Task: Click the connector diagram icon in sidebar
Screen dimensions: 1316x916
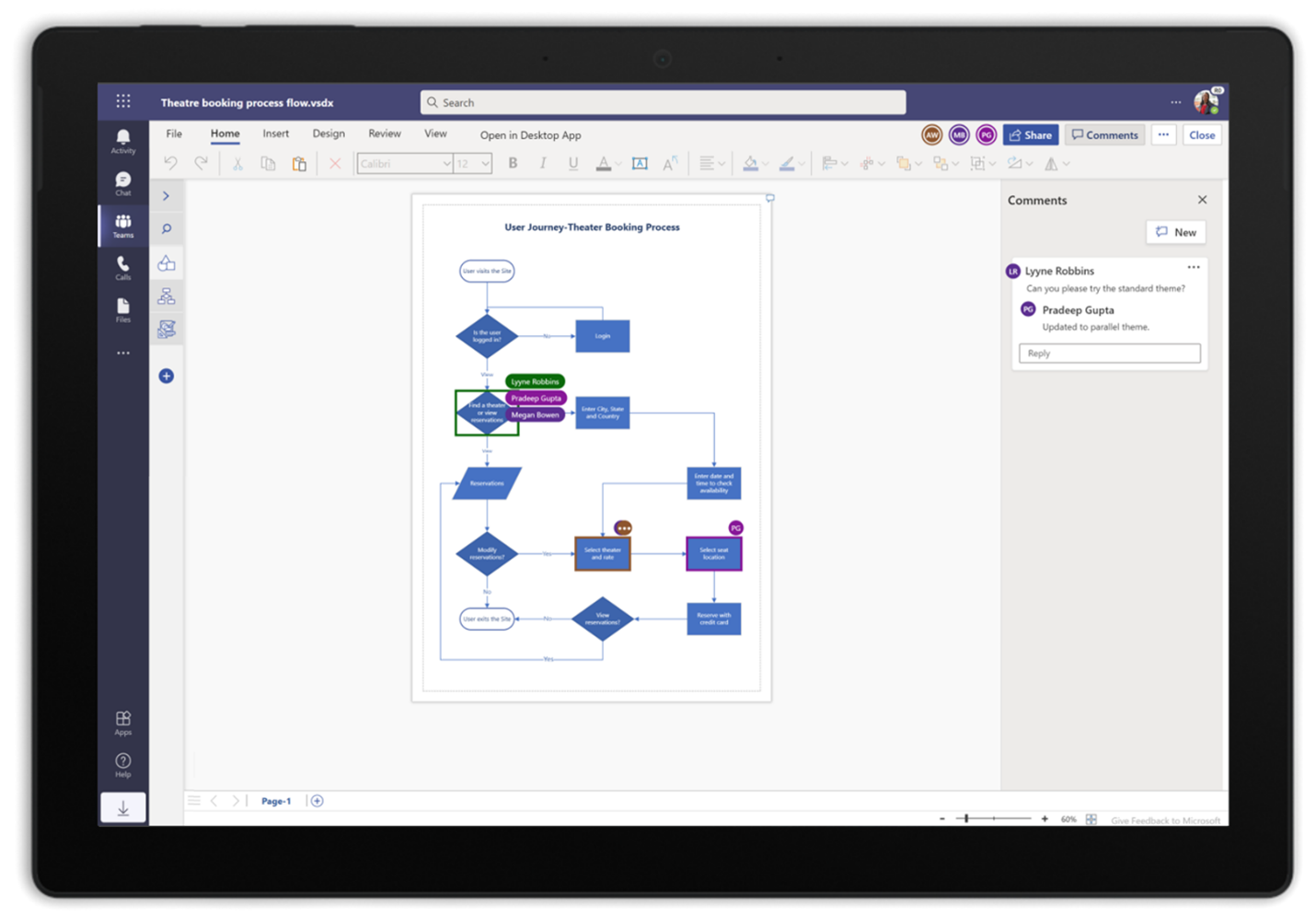Action: click(167, 296)
